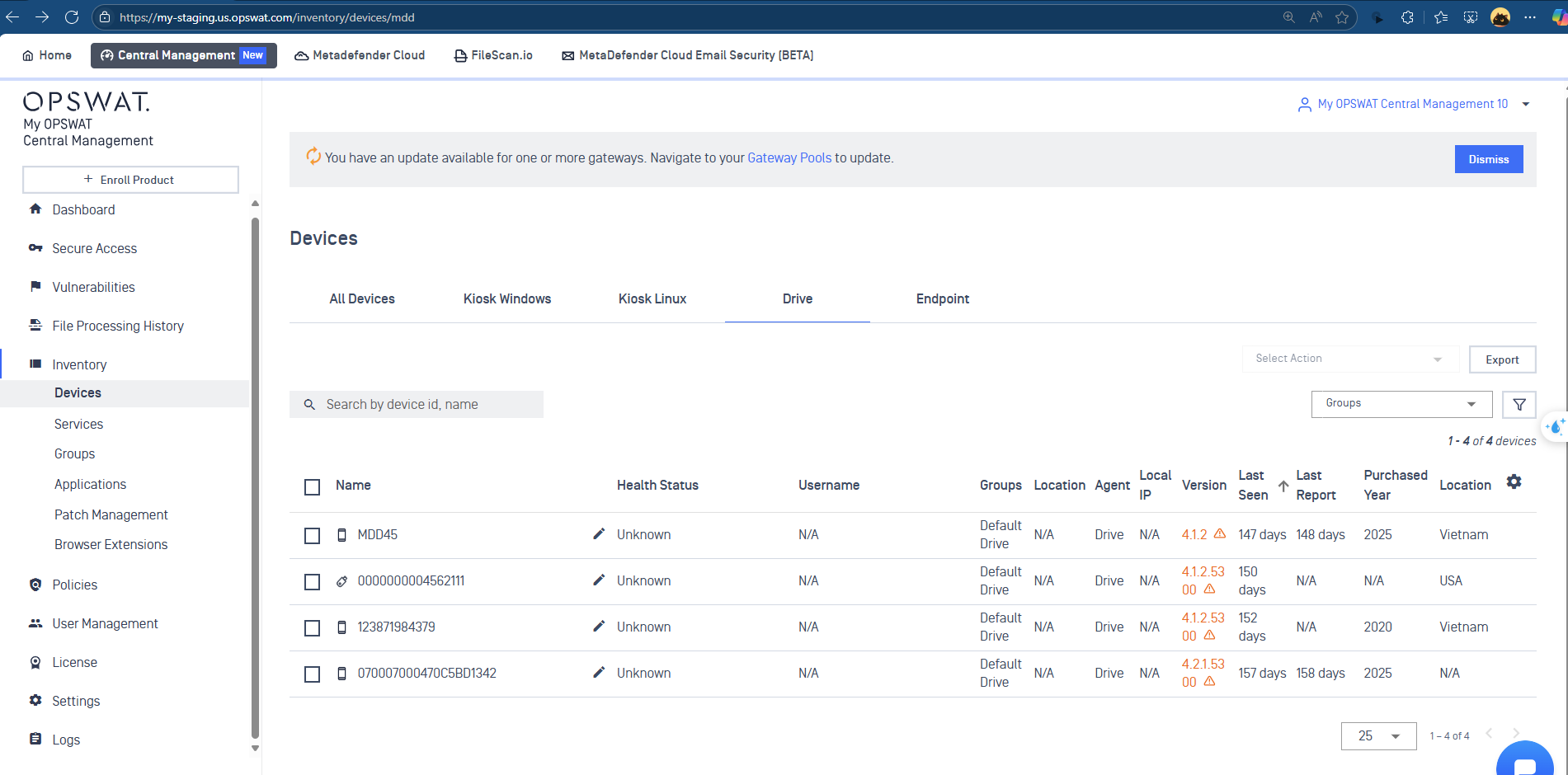1568x775 pixels.
Task: Click the User Management people icon
Action: click(x=35, y=623)
